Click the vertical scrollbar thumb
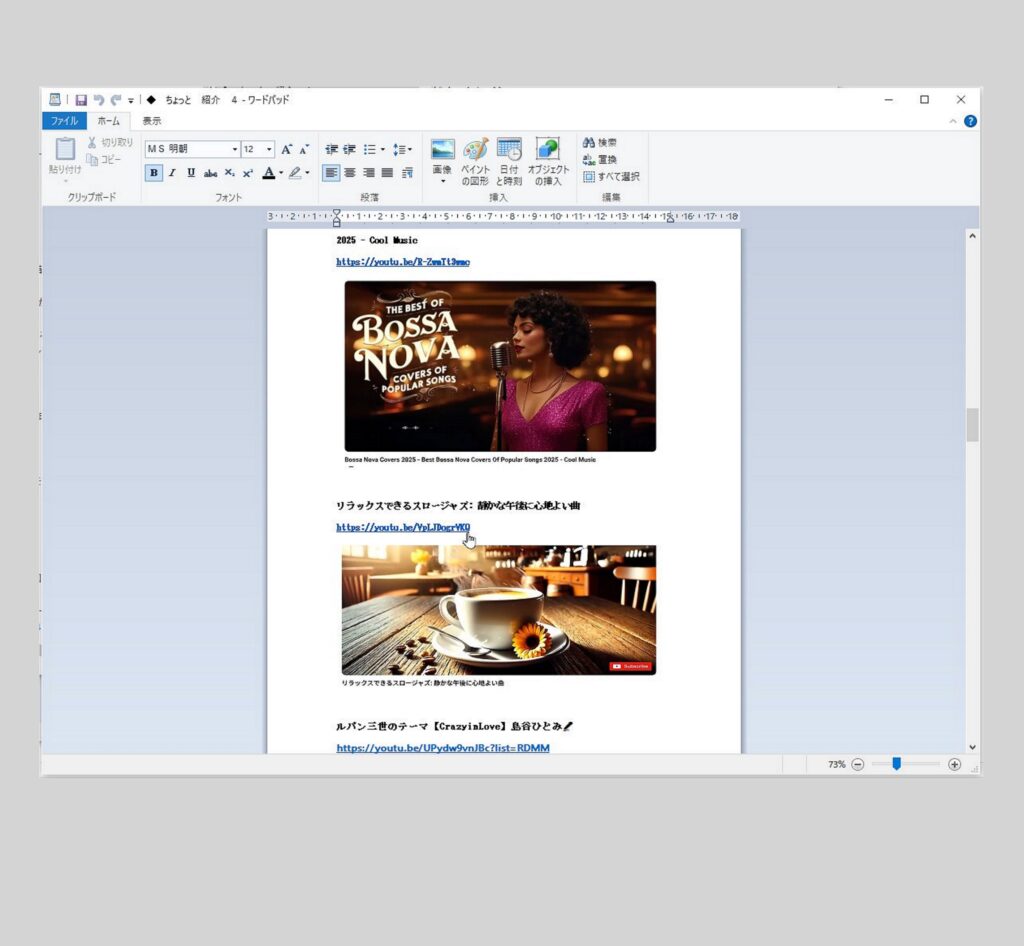Image resolution: width=1024 pixels, height=946 pixels. pos(972,425)
